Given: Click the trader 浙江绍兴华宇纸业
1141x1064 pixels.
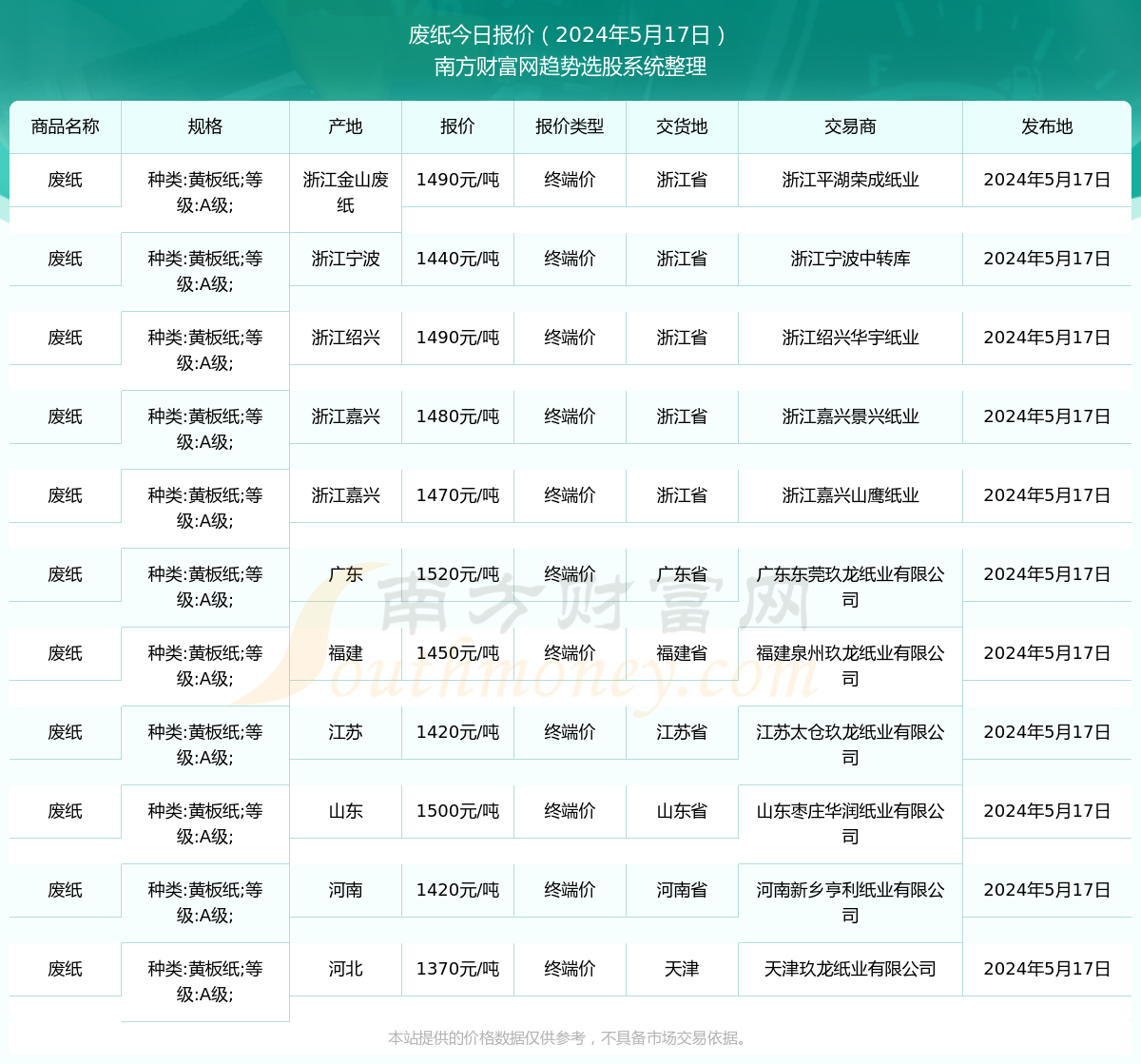Looking at the screenshot, I should click(850, 338).
